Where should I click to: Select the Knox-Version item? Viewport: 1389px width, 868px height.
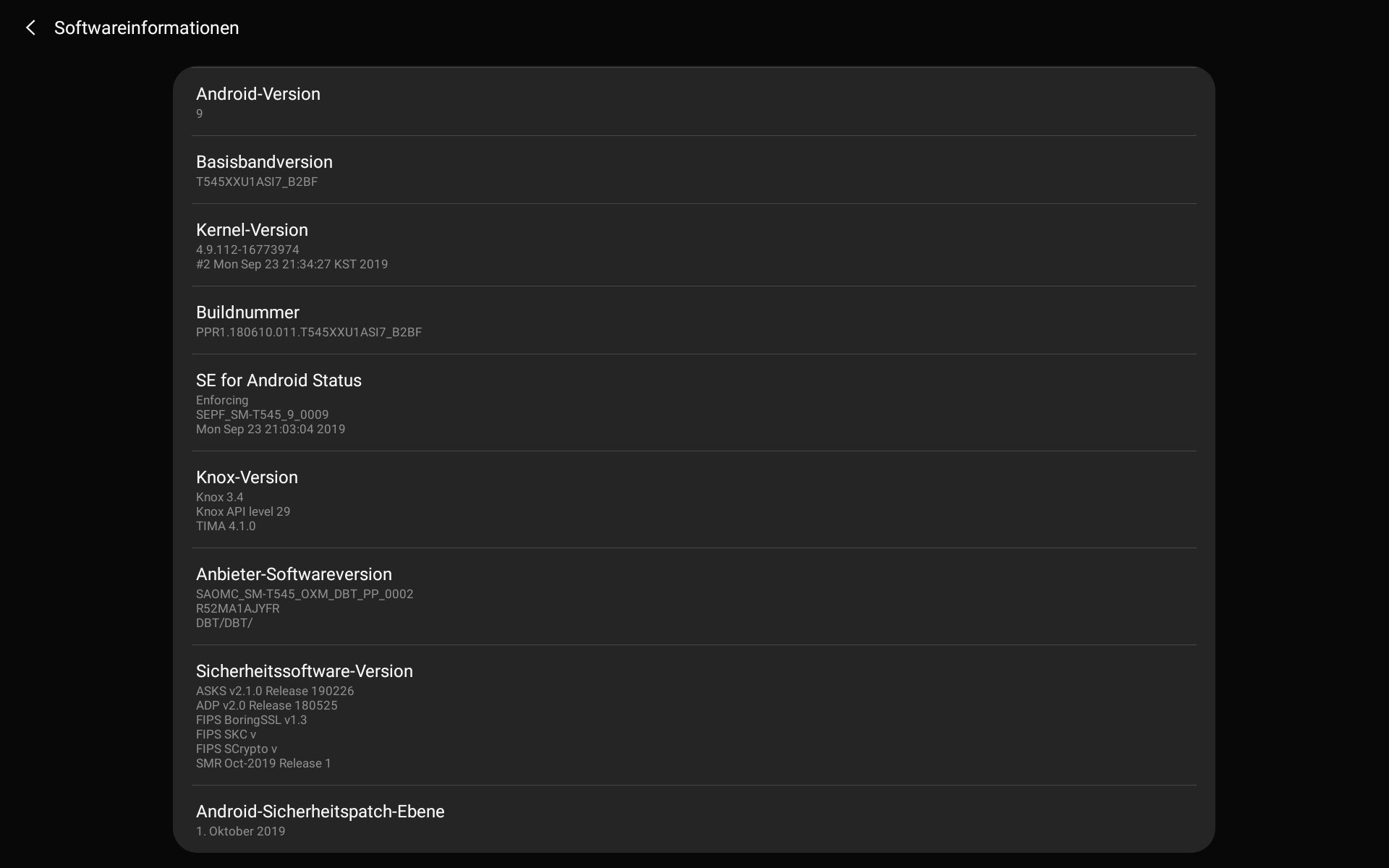pyautogui.click(x=694, y=500)
